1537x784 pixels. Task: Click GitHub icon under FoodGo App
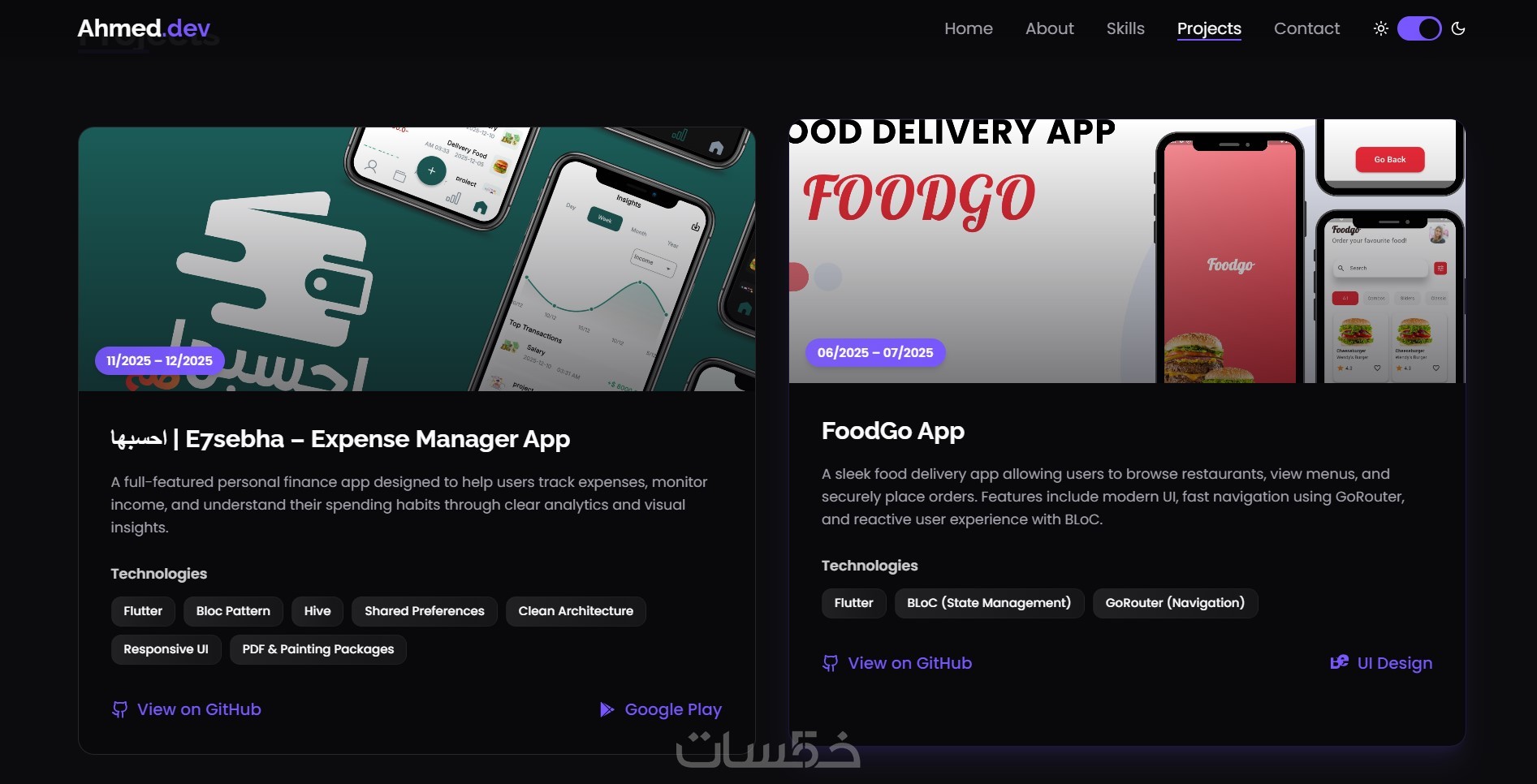[830, 663]
